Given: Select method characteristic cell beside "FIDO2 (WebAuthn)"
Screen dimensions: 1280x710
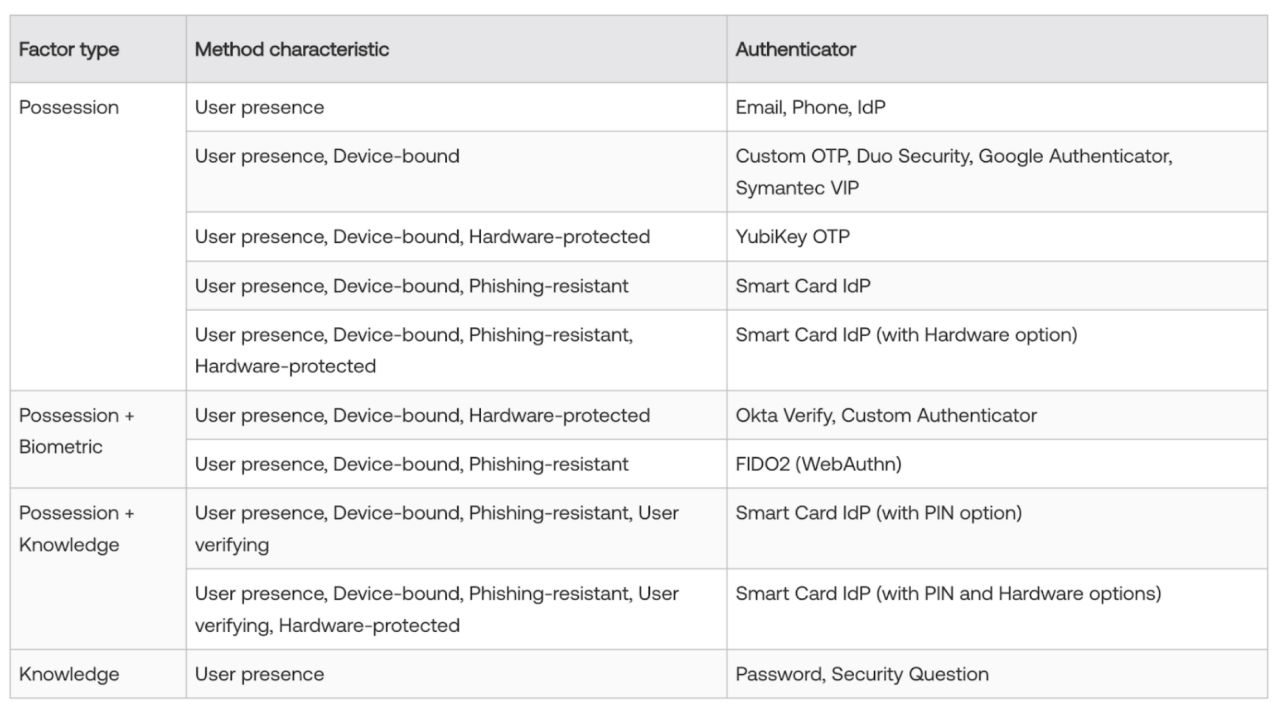Looking at the screenshot, I should tap(411, 464).
